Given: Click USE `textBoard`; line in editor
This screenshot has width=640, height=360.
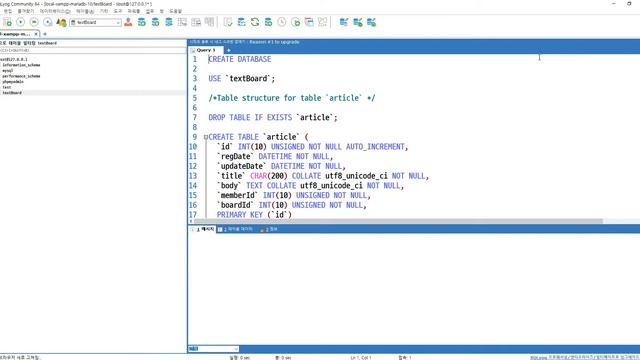Looking at the screenshot, I should pos(242,78).
